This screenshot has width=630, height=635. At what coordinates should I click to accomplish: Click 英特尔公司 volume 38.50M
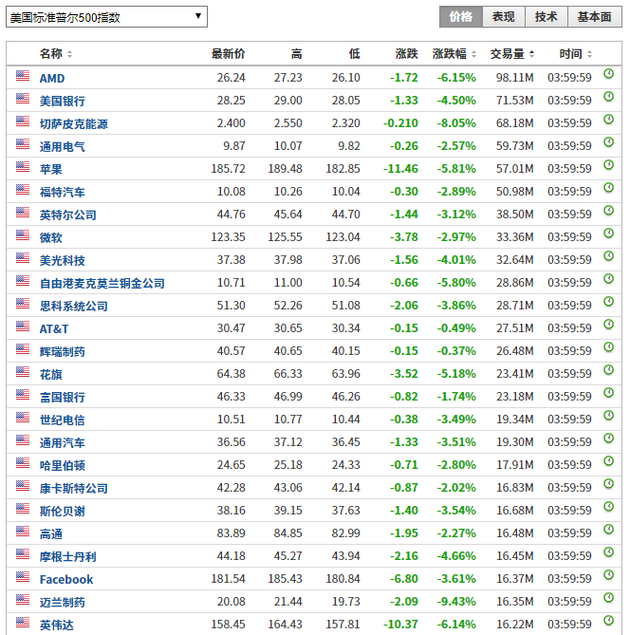tap(515, 214)
